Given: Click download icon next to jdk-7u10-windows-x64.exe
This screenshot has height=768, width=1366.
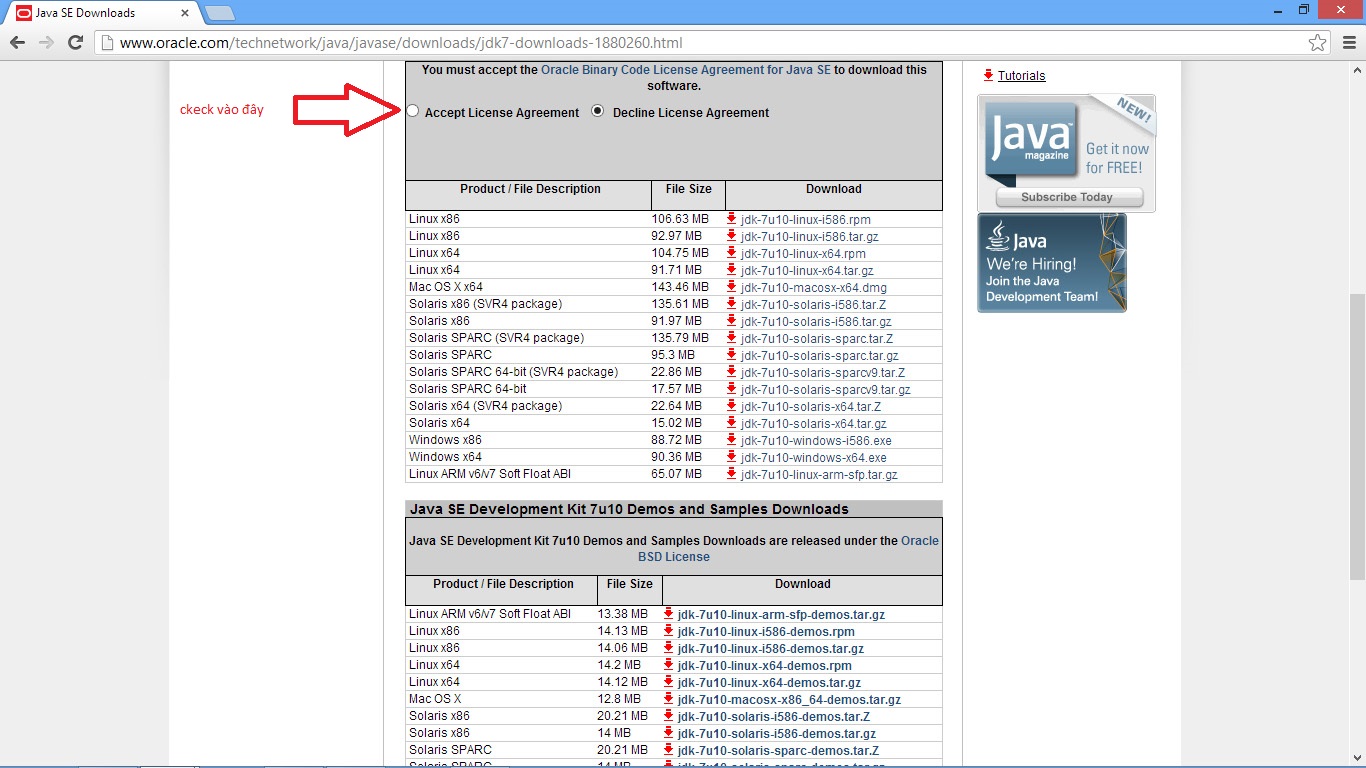Looking at the screenshot, I should 729,457.
